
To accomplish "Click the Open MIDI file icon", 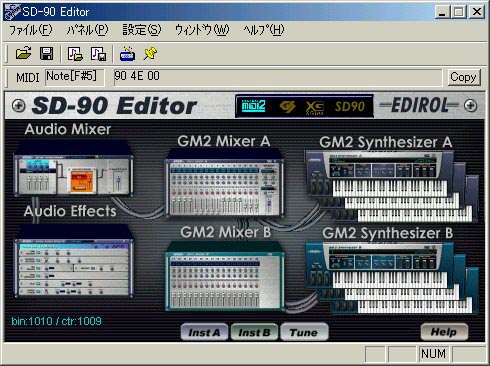I will 75,53.
